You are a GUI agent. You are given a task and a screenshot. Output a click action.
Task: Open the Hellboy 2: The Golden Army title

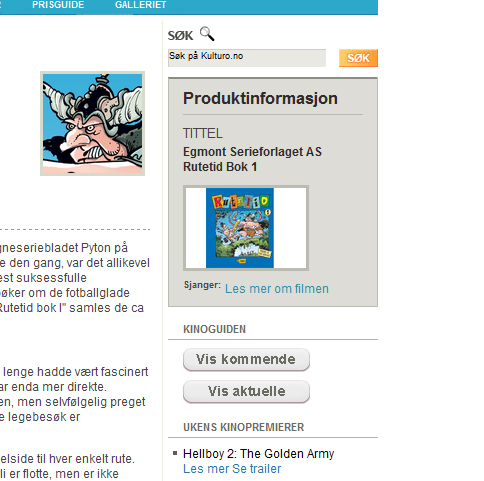(x=259, y=454)
